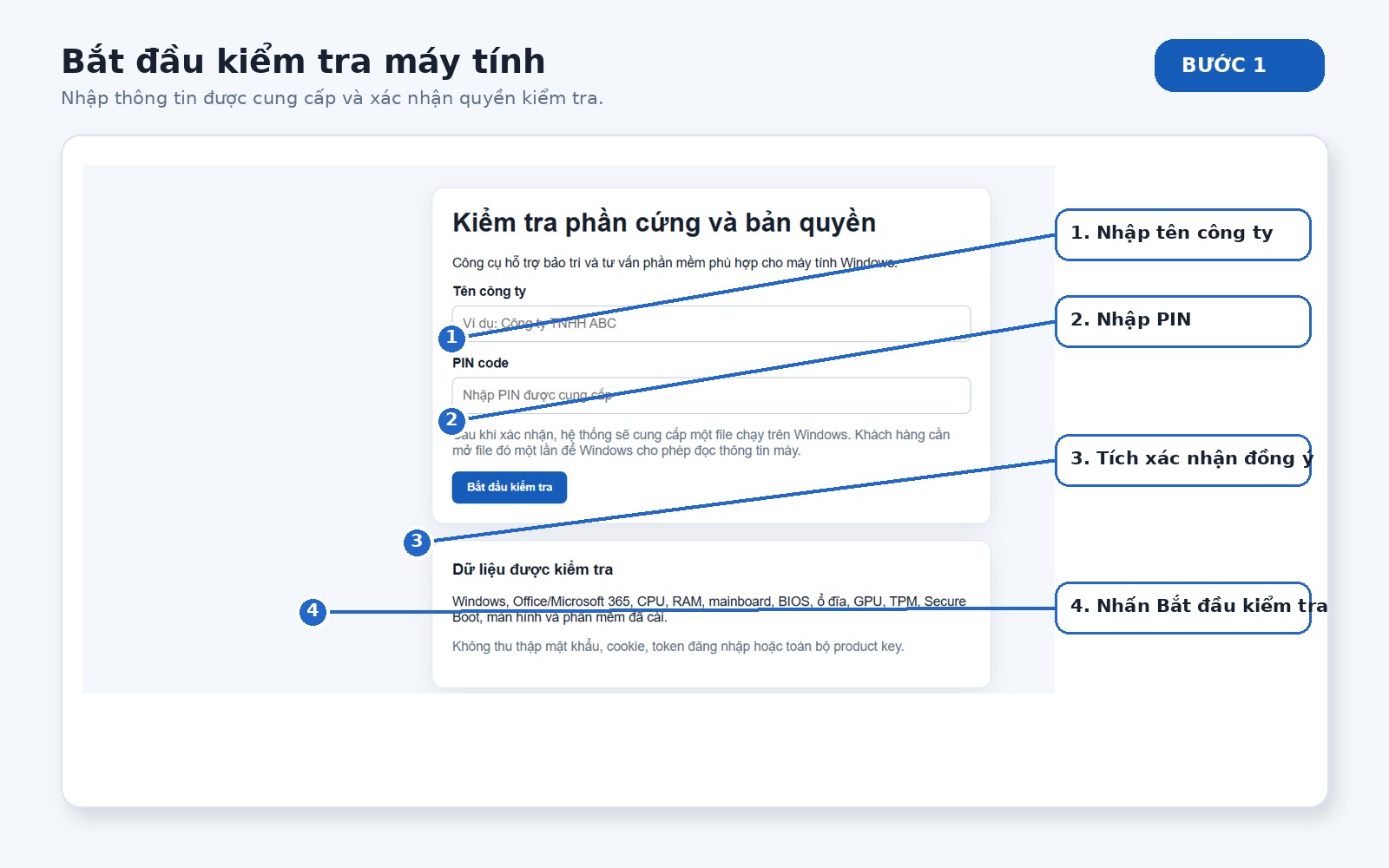1389x868 pixels.
Task: Click the 'Dữ liệu được kiểm tra' heading
Action: (x=532, y=569)
